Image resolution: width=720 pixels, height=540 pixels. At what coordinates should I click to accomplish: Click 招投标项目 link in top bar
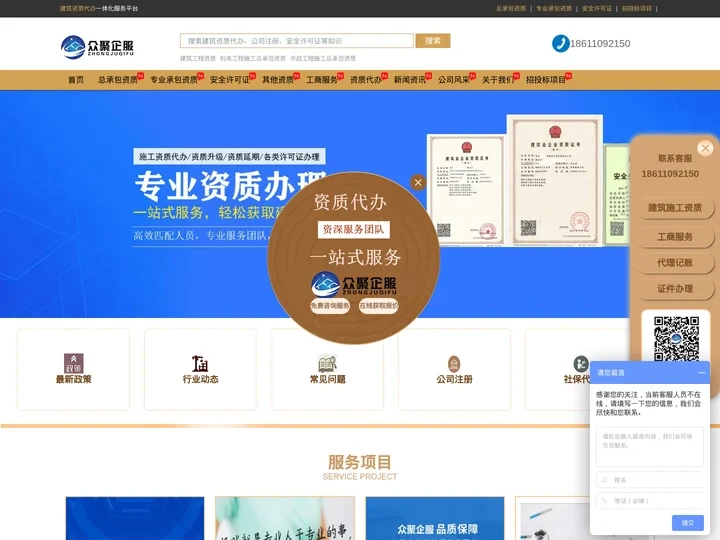(637, 8)
